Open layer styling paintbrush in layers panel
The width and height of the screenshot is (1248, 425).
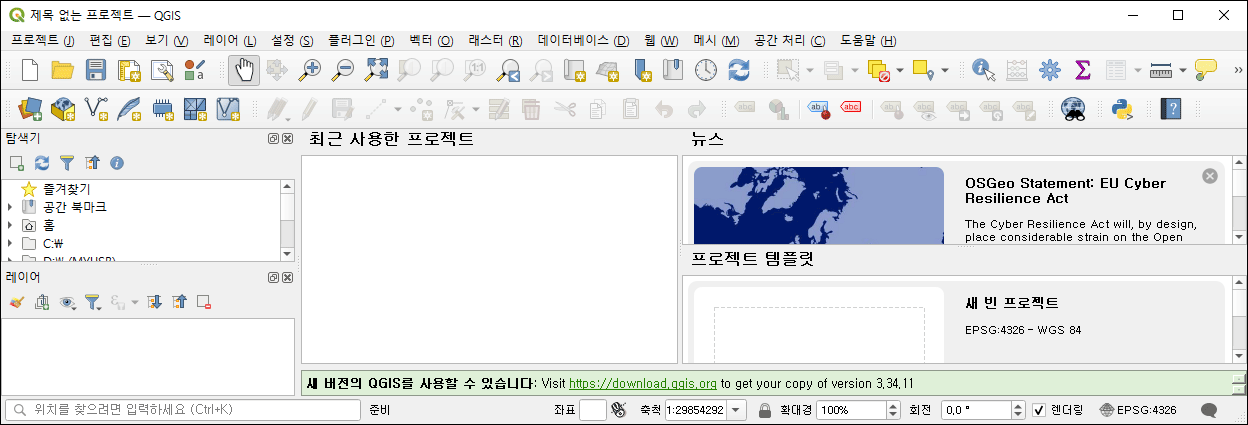coord(16,301)
